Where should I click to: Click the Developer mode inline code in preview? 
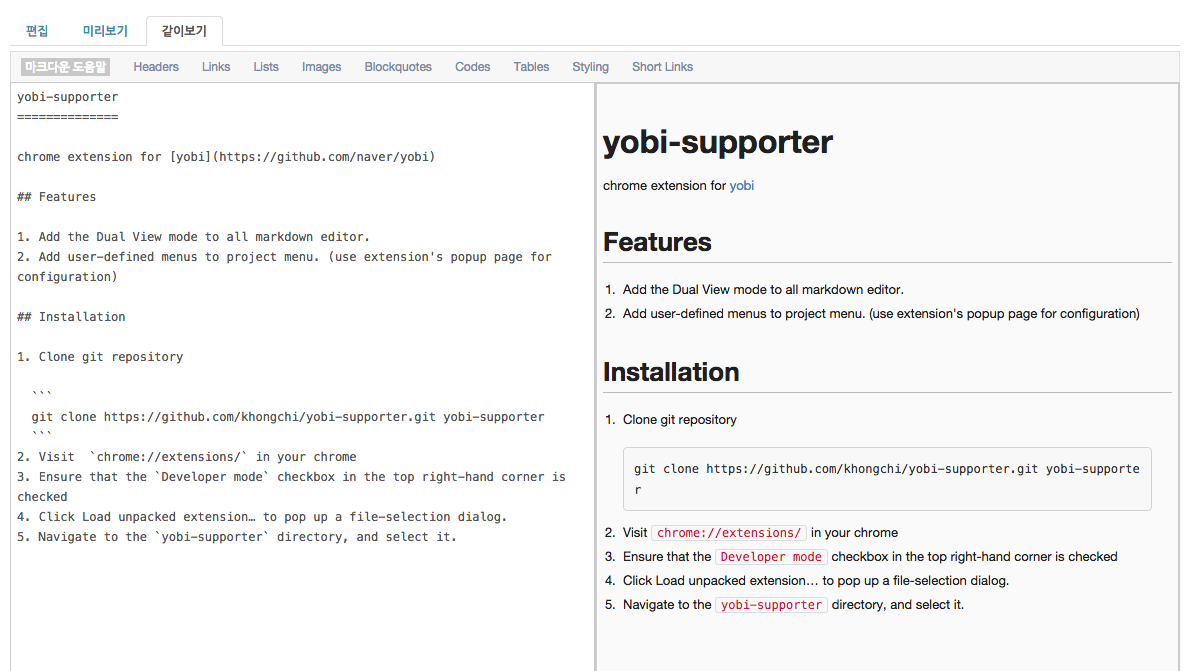[x=771, y=557]
